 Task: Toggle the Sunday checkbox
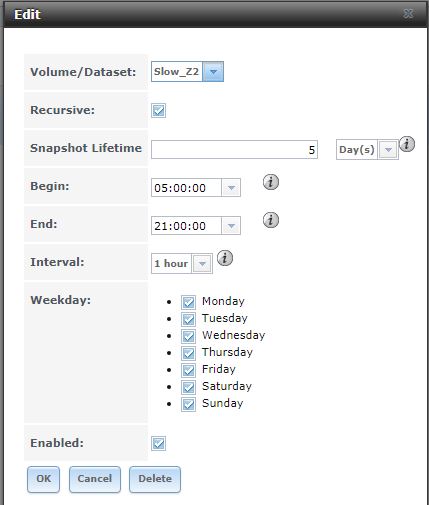[x=188, y=404]
